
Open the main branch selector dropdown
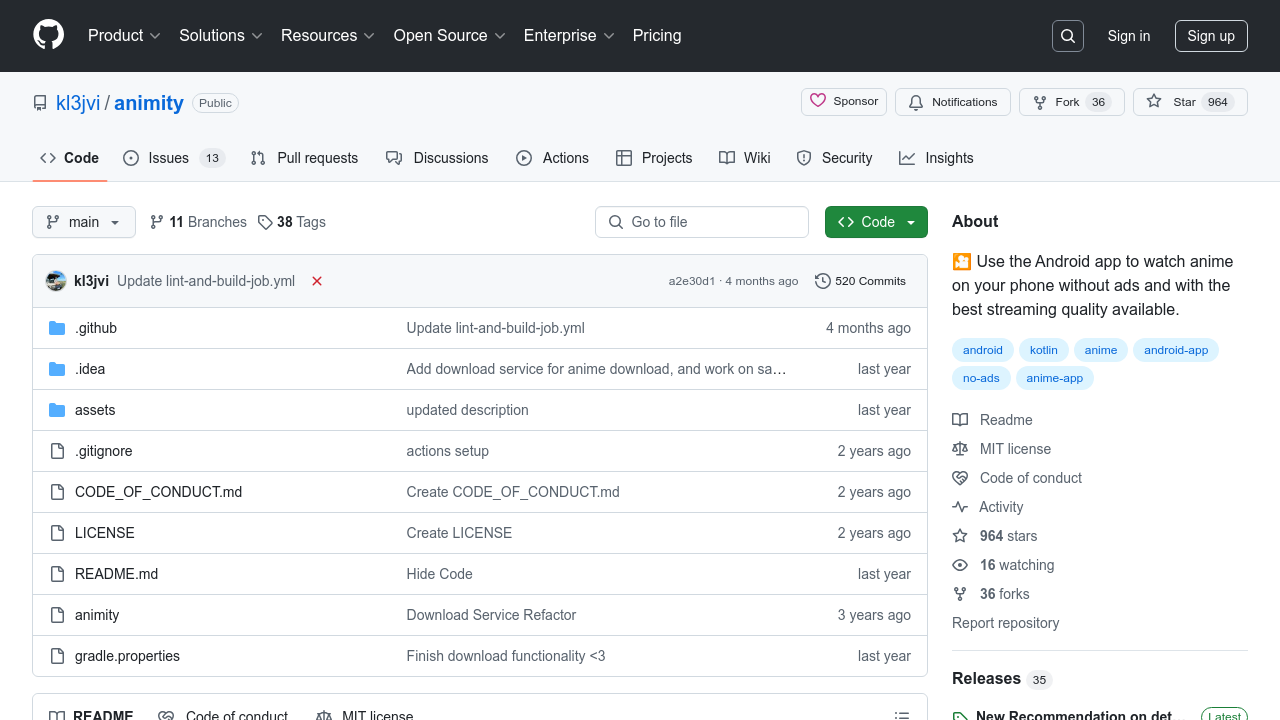84,222
